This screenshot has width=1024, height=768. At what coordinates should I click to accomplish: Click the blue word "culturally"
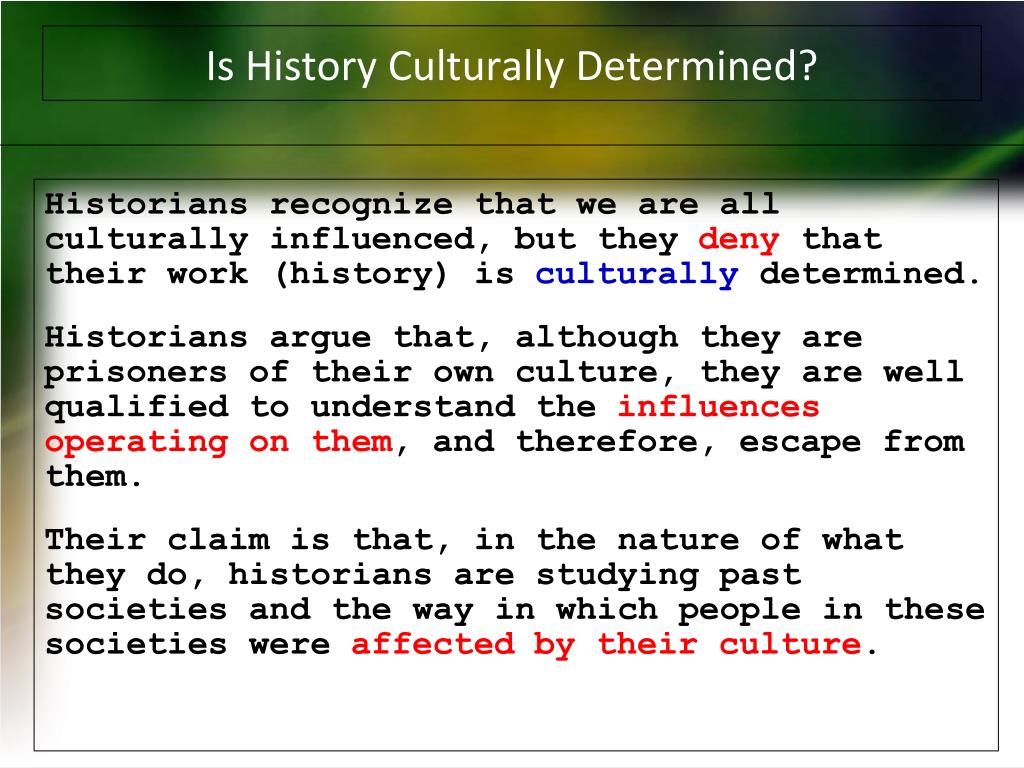[637, 274]
